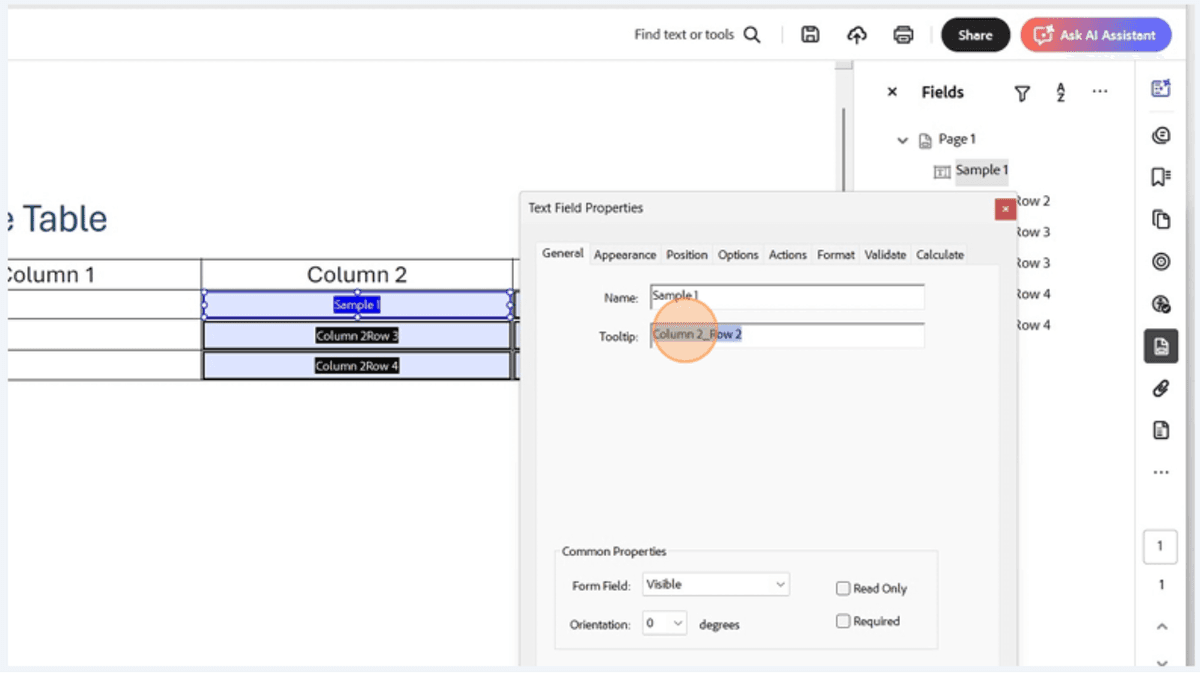Open the Orientation degrees dropdown
This screenshot has width=1200, height=675.
664,622
